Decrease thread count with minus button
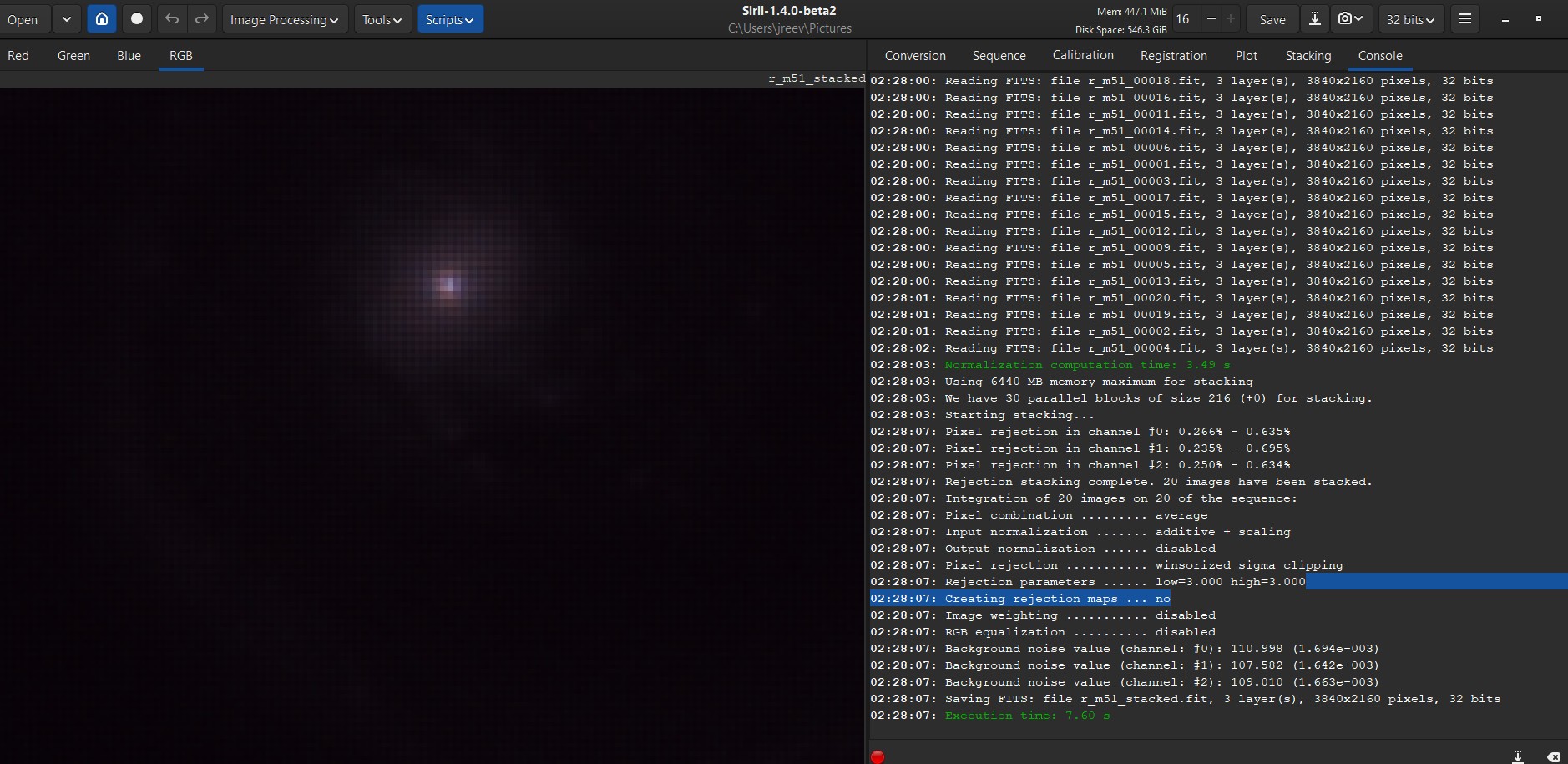 pos(1211,19)
